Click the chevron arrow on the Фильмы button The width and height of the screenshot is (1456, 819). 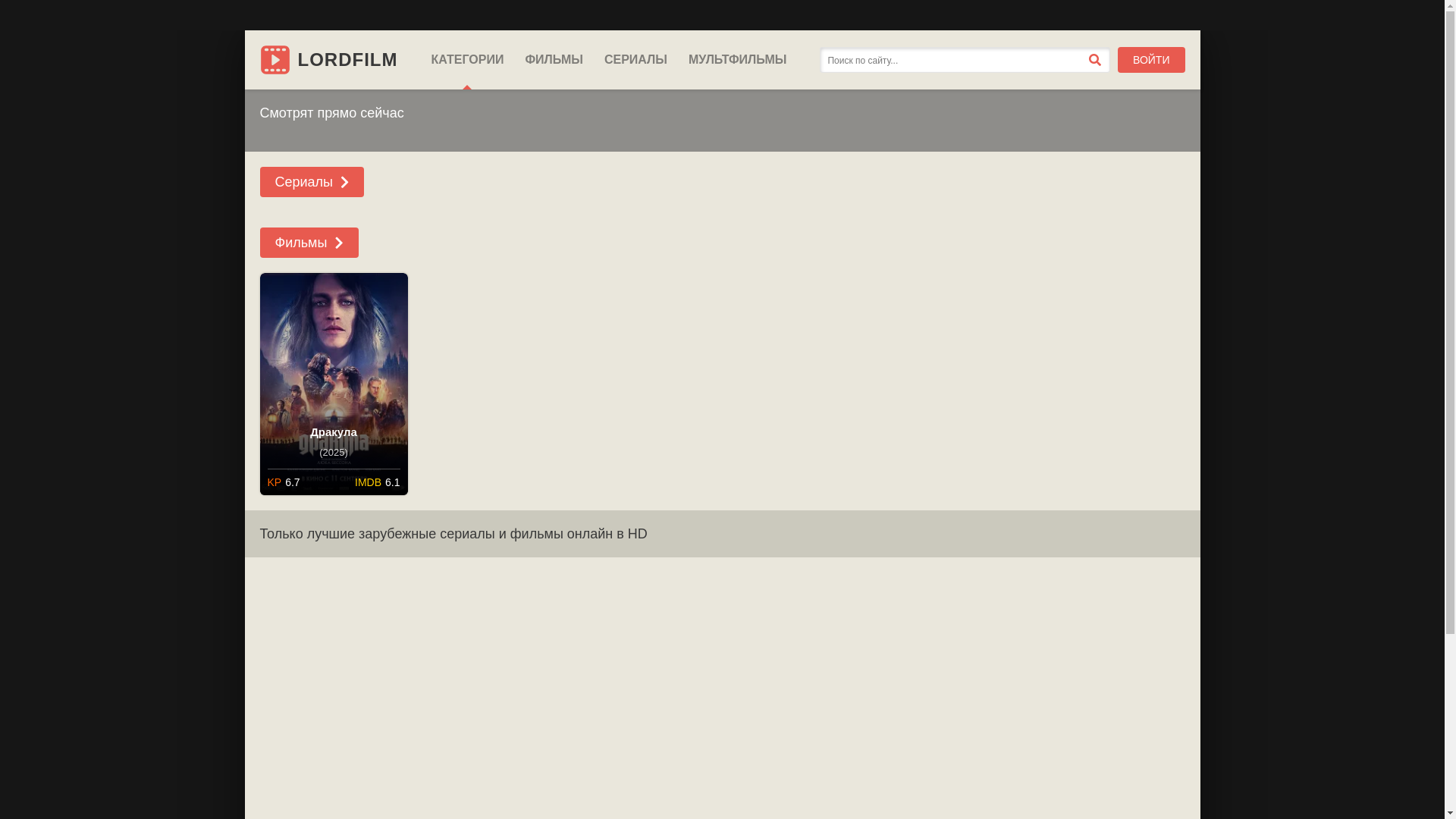point(339,243)
